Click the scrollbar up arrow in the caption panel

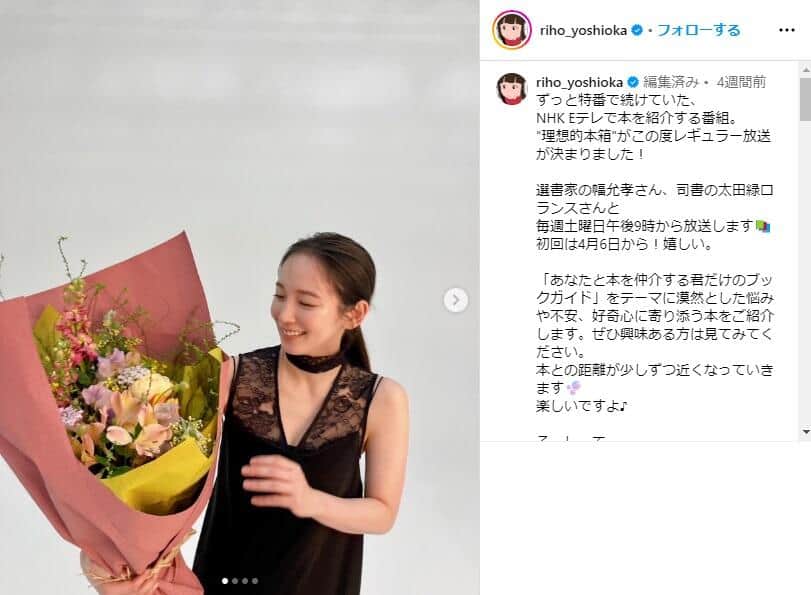(805, 69)
